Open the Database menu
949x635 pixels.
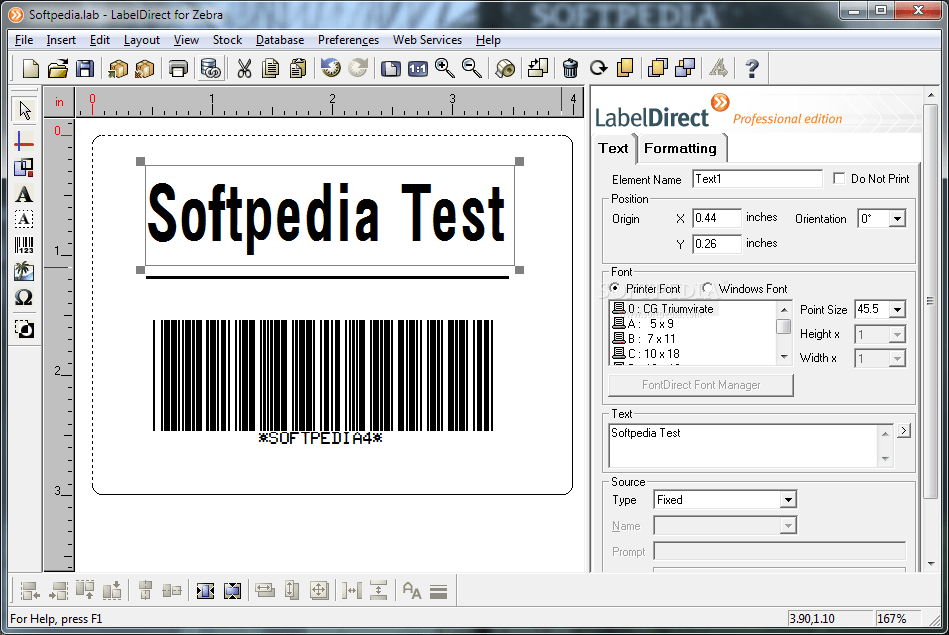pos(280,40)
